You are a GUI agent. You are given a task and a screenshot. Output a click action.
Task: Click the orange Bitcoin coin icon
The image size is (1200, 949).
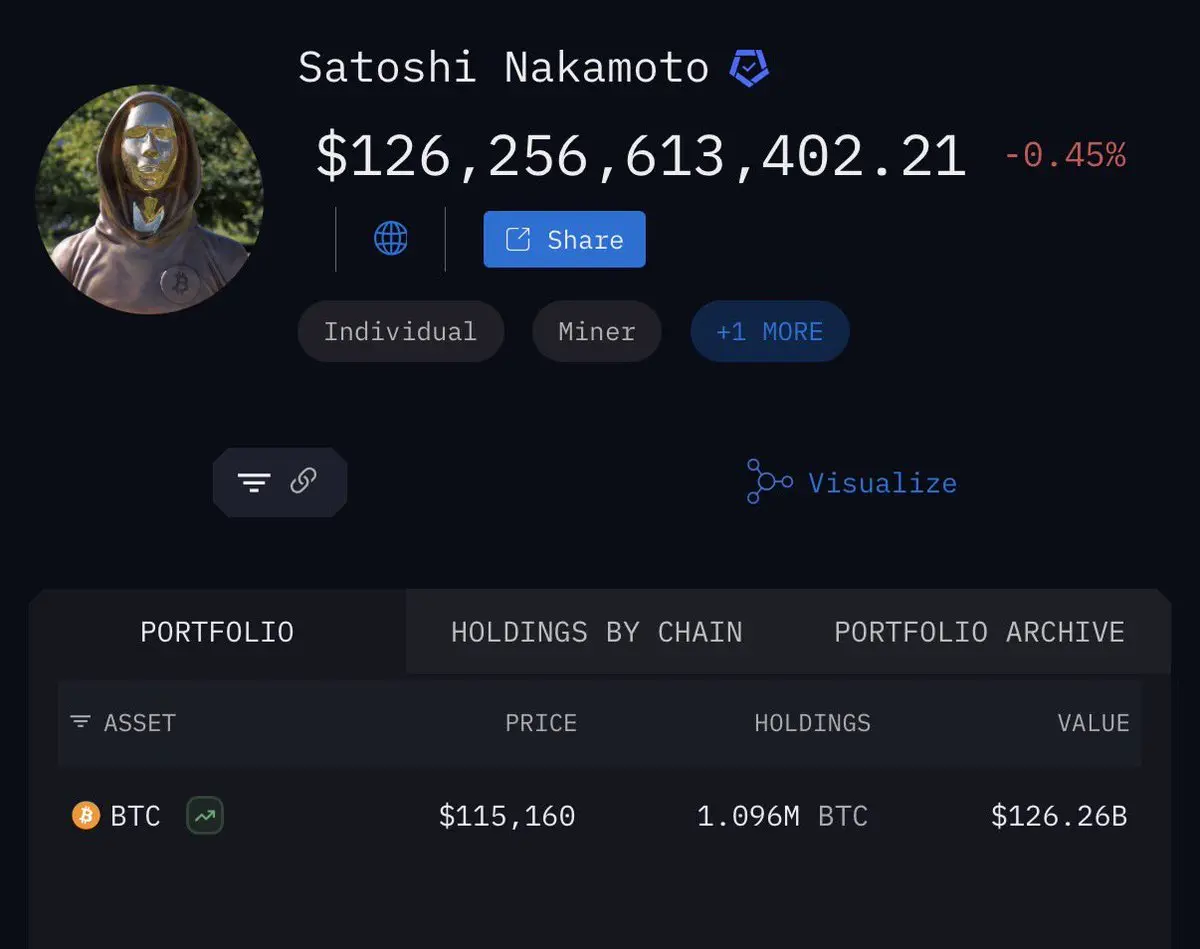[86, 816]
